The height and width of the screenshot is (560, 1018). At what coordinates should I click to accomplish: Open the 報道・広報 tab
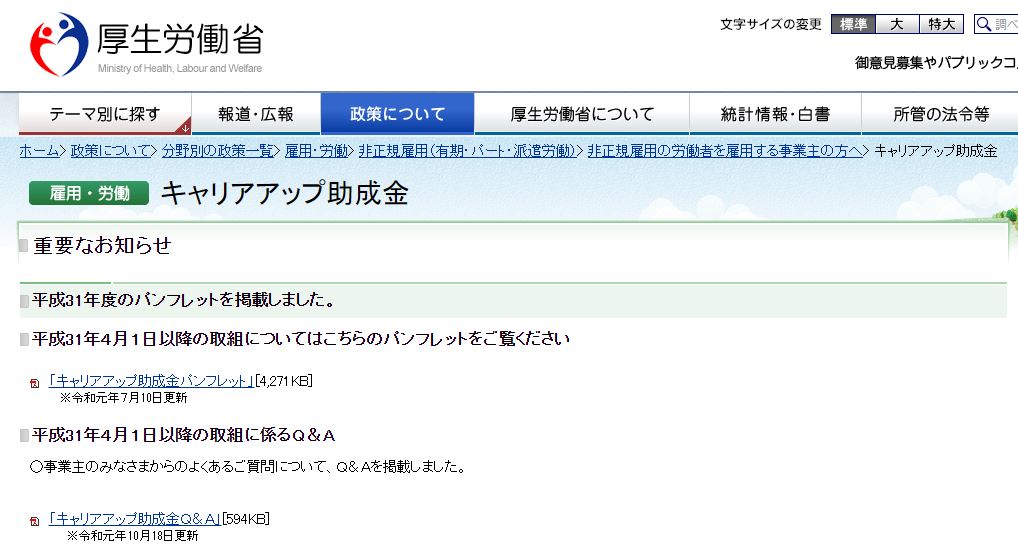(x=256, y=114)
